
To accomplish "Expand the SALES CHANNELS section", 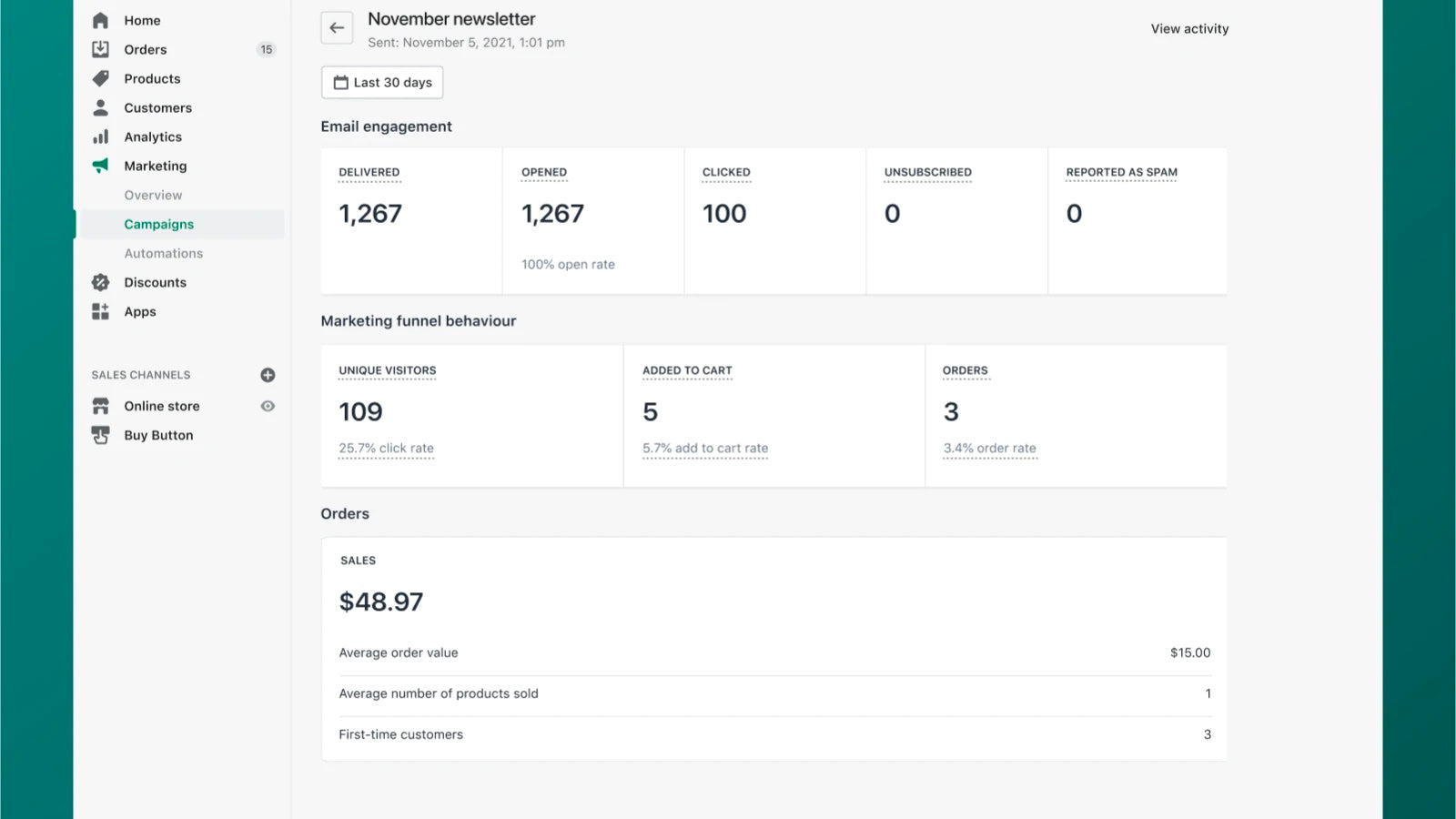I will click(x=140, y=374).
